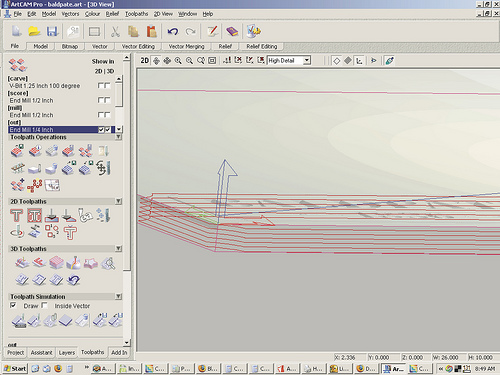The height and width of the screenshot is (375, 500).
Task: Click the 8:49 AM clock
Action: click(x=485, y=369)
